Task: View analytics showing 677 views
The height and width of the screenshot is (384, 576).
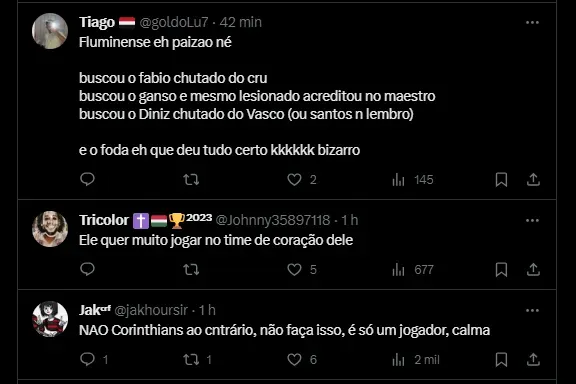Action: 413,269
